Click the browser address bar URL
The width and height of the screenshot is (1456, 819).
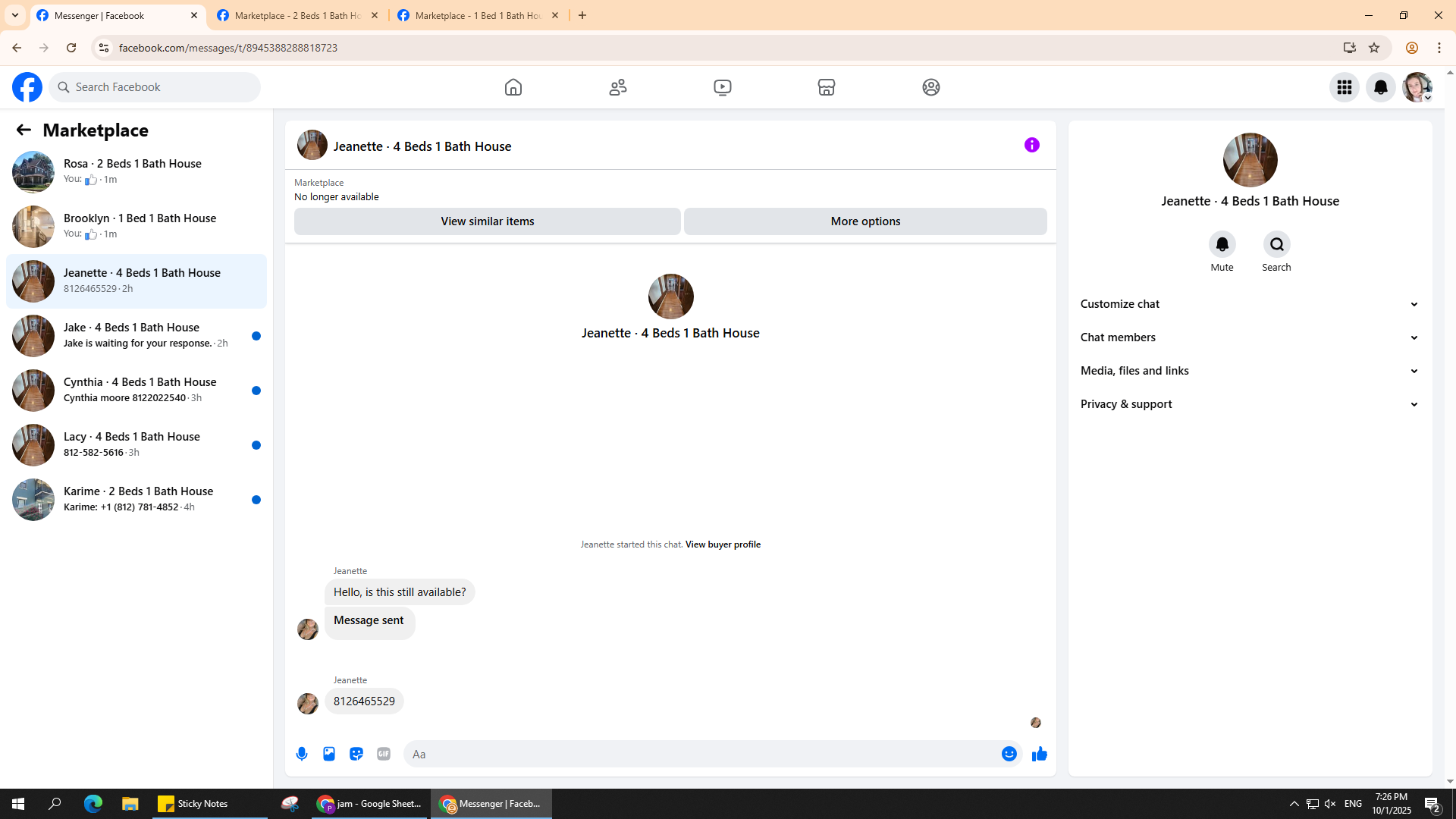(227, 48)
